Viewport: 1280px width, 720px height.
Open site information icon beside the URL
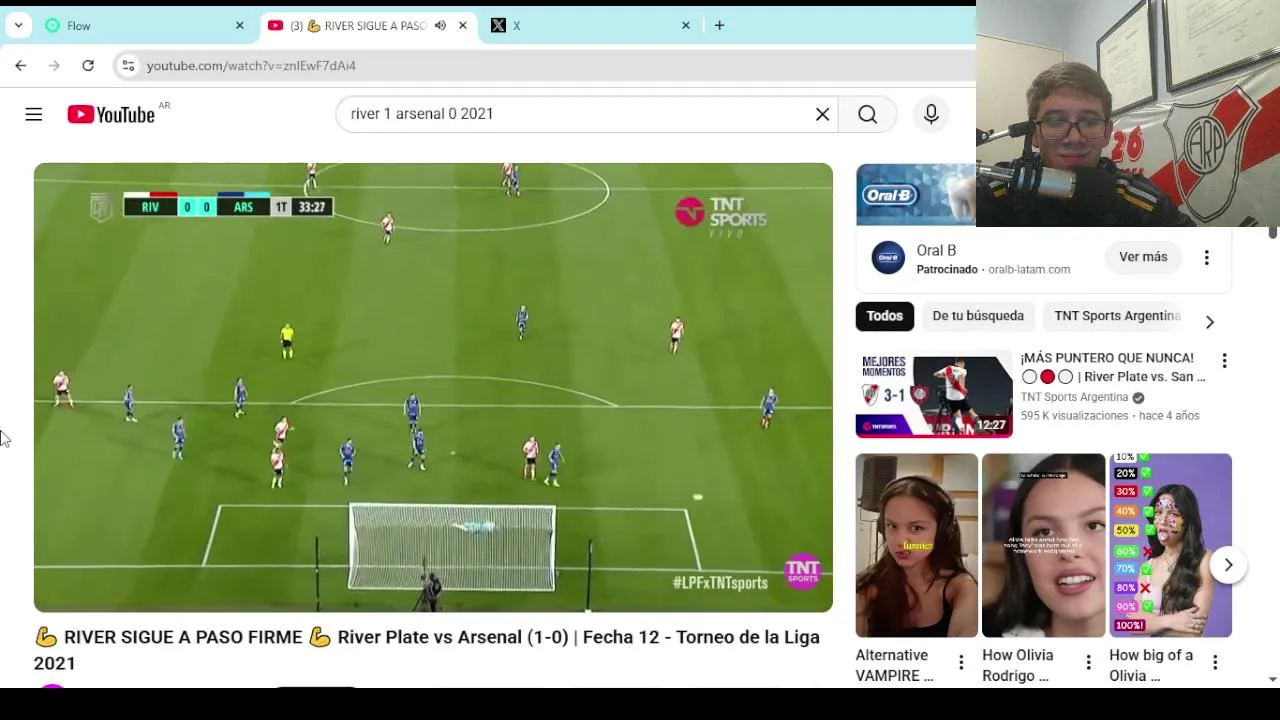pos(127,65)
